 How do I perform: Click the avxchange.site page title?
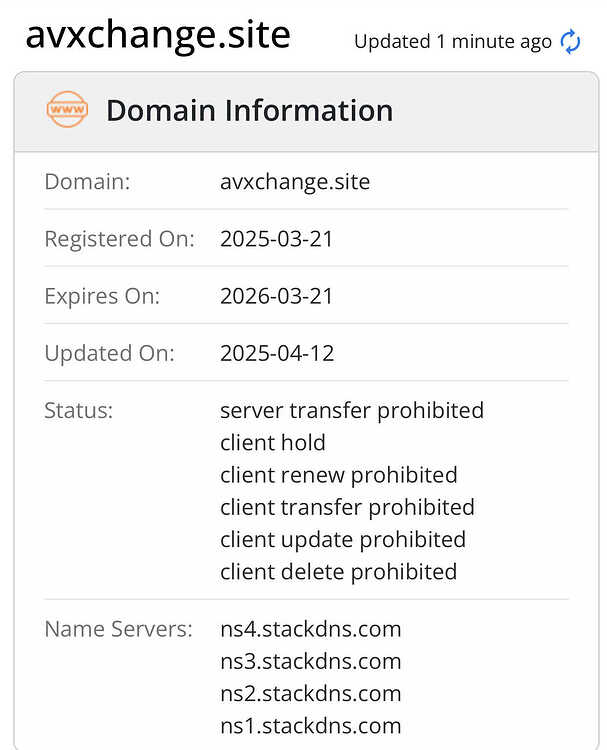pyautogui.click(x=158, y=35)
